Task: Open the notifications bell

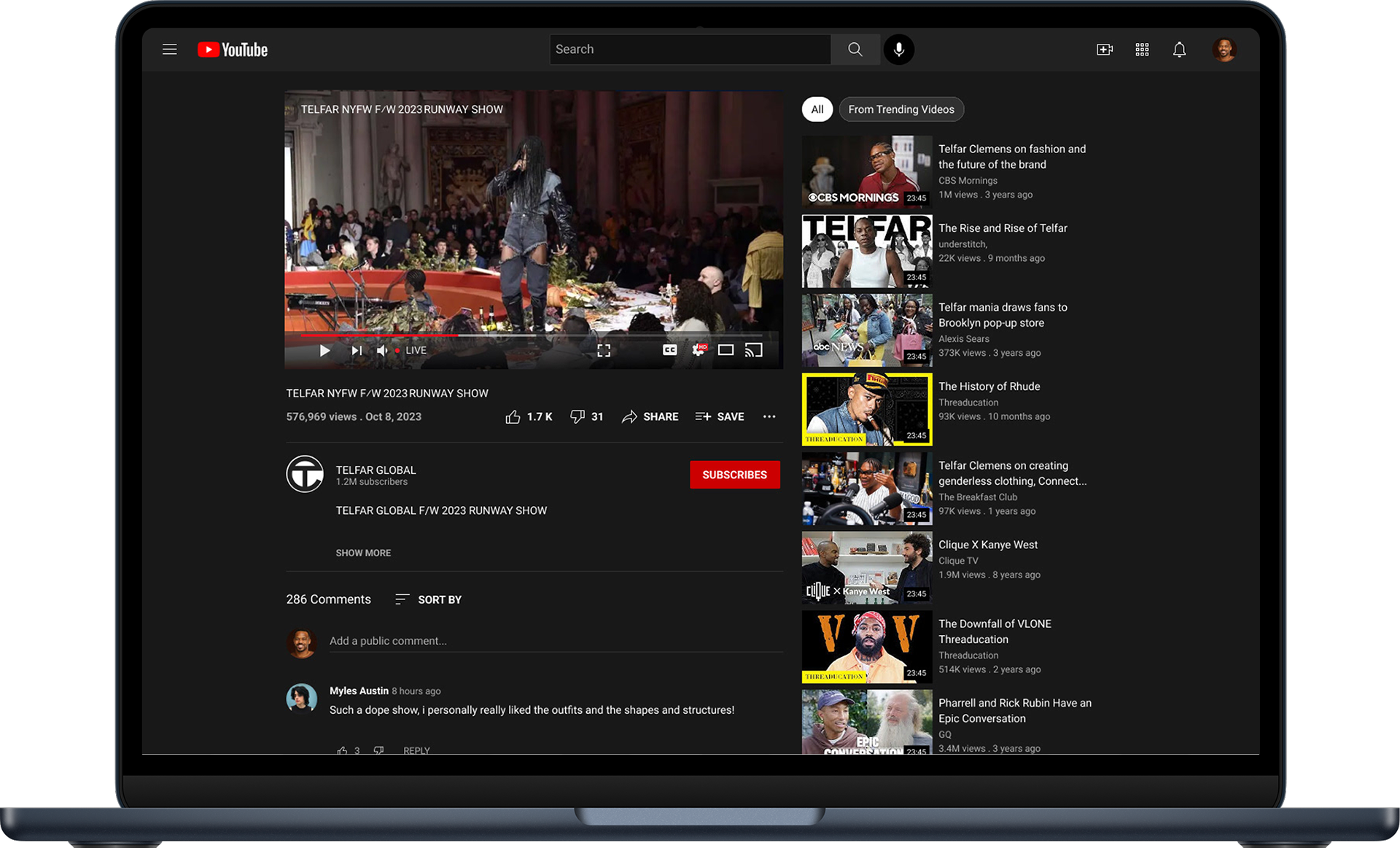Action: tap(1179, 50)
